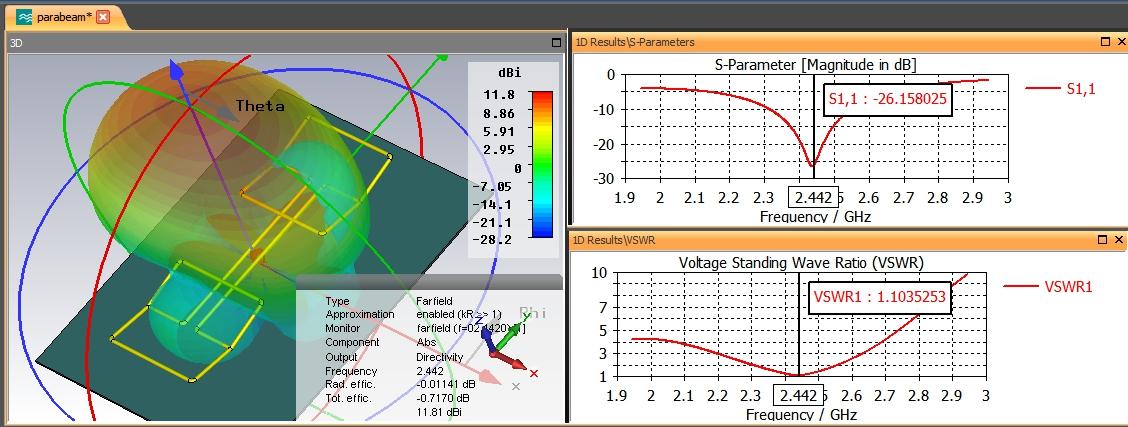Image resolution: width=1128 pixels, height=427 pixels.
Task: Click the 11.8 maximum color scale value
Action: tap(501, 95)
